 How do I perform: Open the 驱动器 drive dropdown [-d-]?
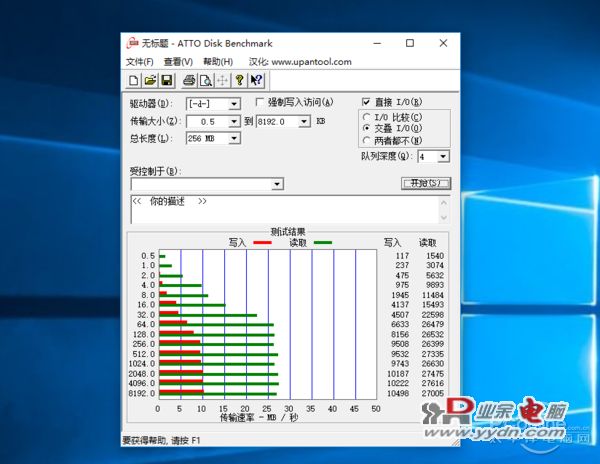[234, 104]
